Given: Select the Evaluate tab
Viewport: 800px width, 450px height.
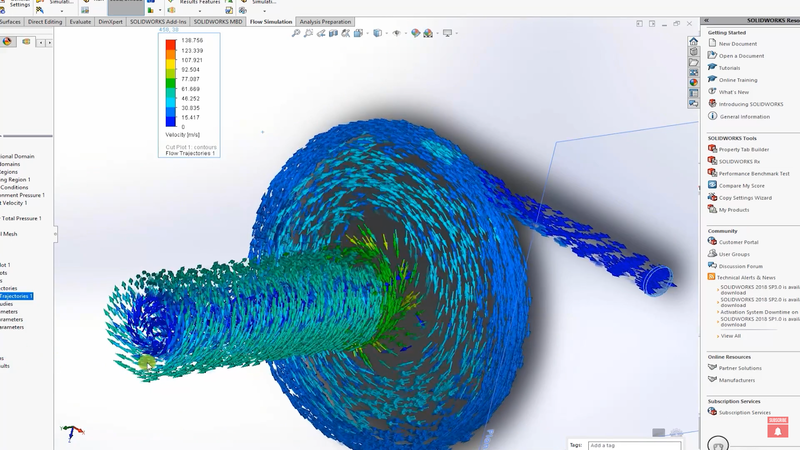Looking at the screenshot, I should (x=81, y=21).
